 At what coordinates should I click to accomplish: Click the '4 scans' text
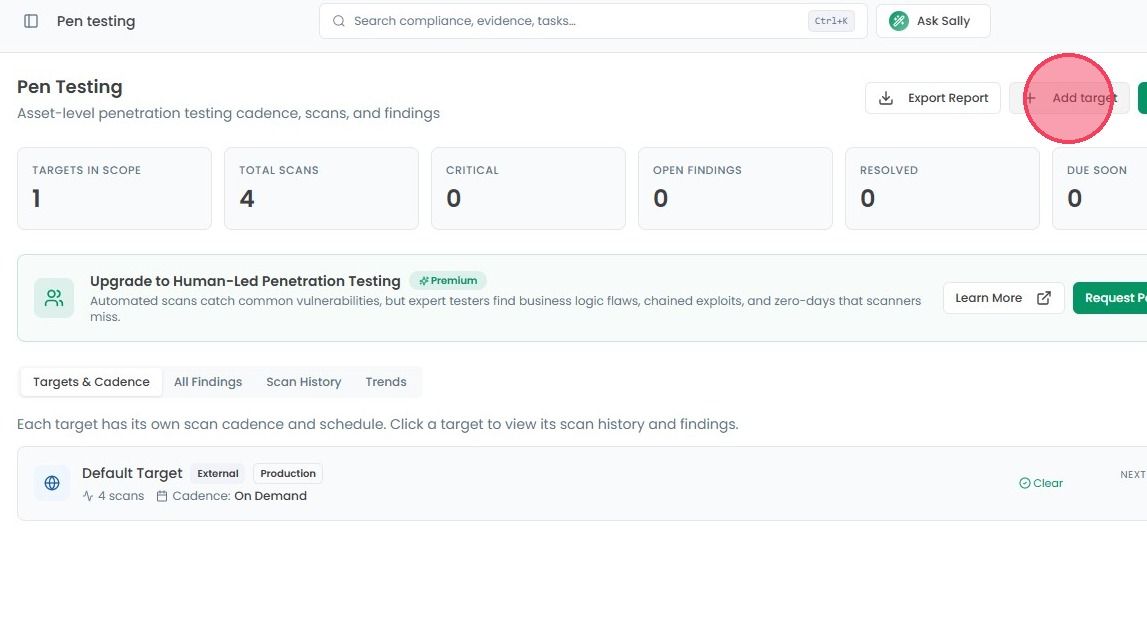click(x=121, y=496)
